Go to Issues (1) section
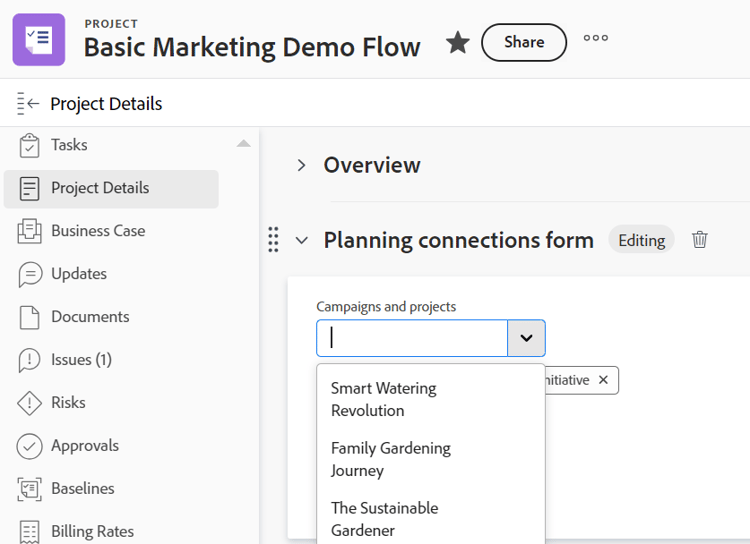Image resolution: width=750 pixels, height=544 pixels. (x=81, y=360)
